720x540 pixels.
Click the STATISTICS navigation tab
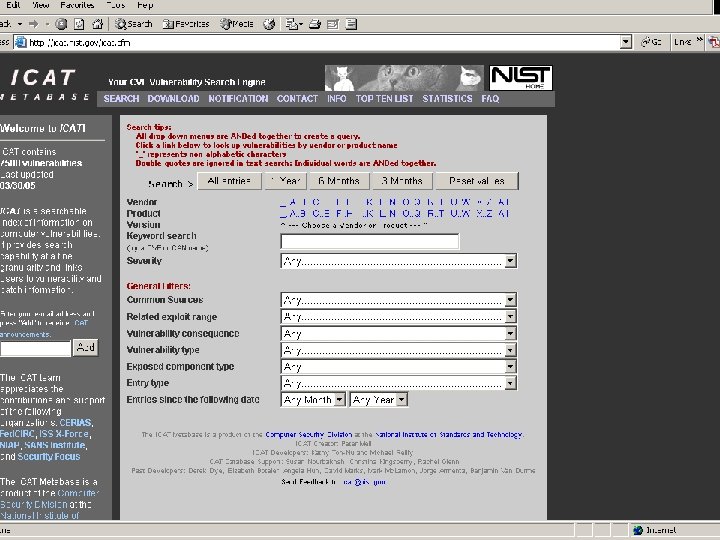pos(447,98)
